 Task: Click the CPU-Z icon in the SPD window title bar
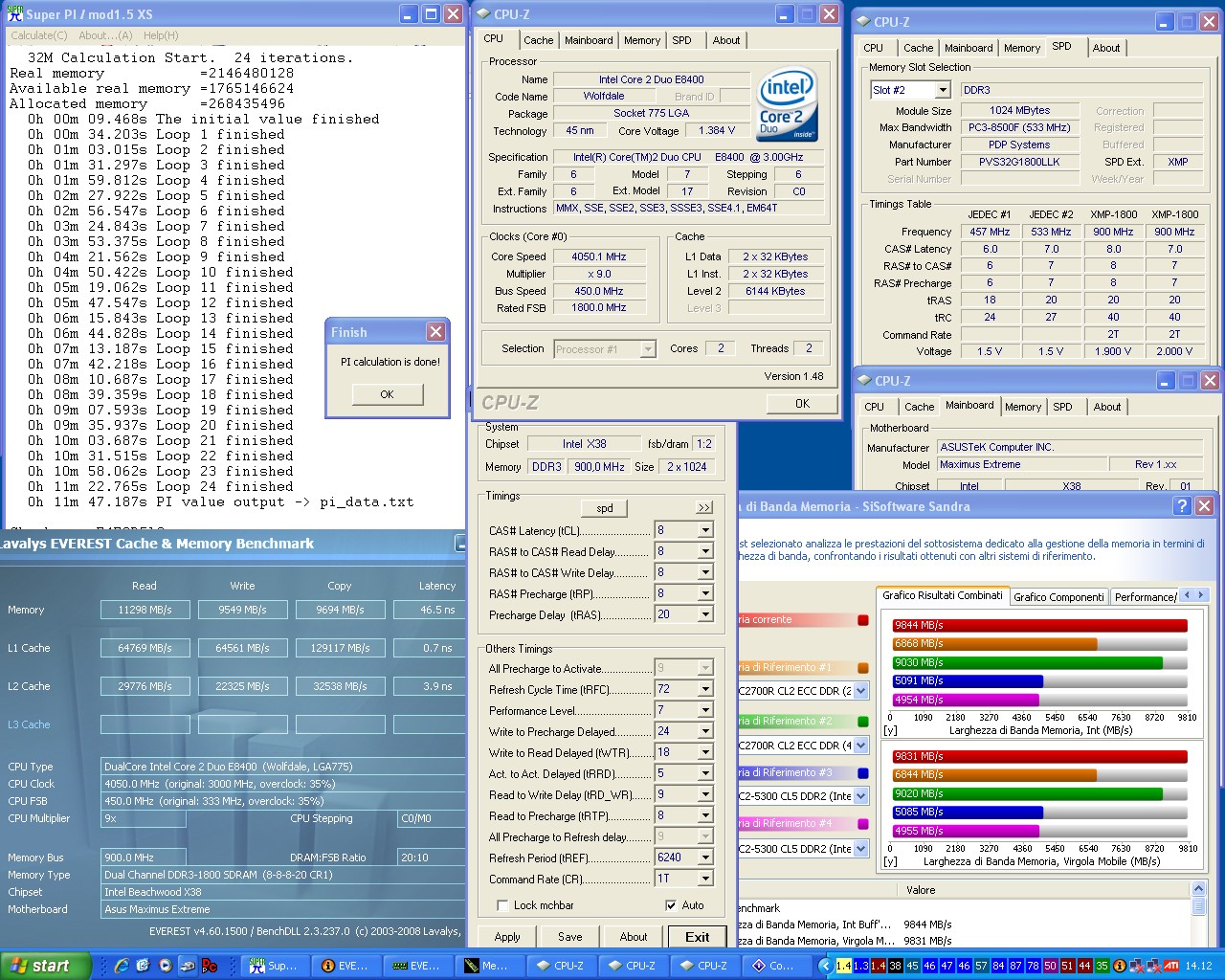863,21
